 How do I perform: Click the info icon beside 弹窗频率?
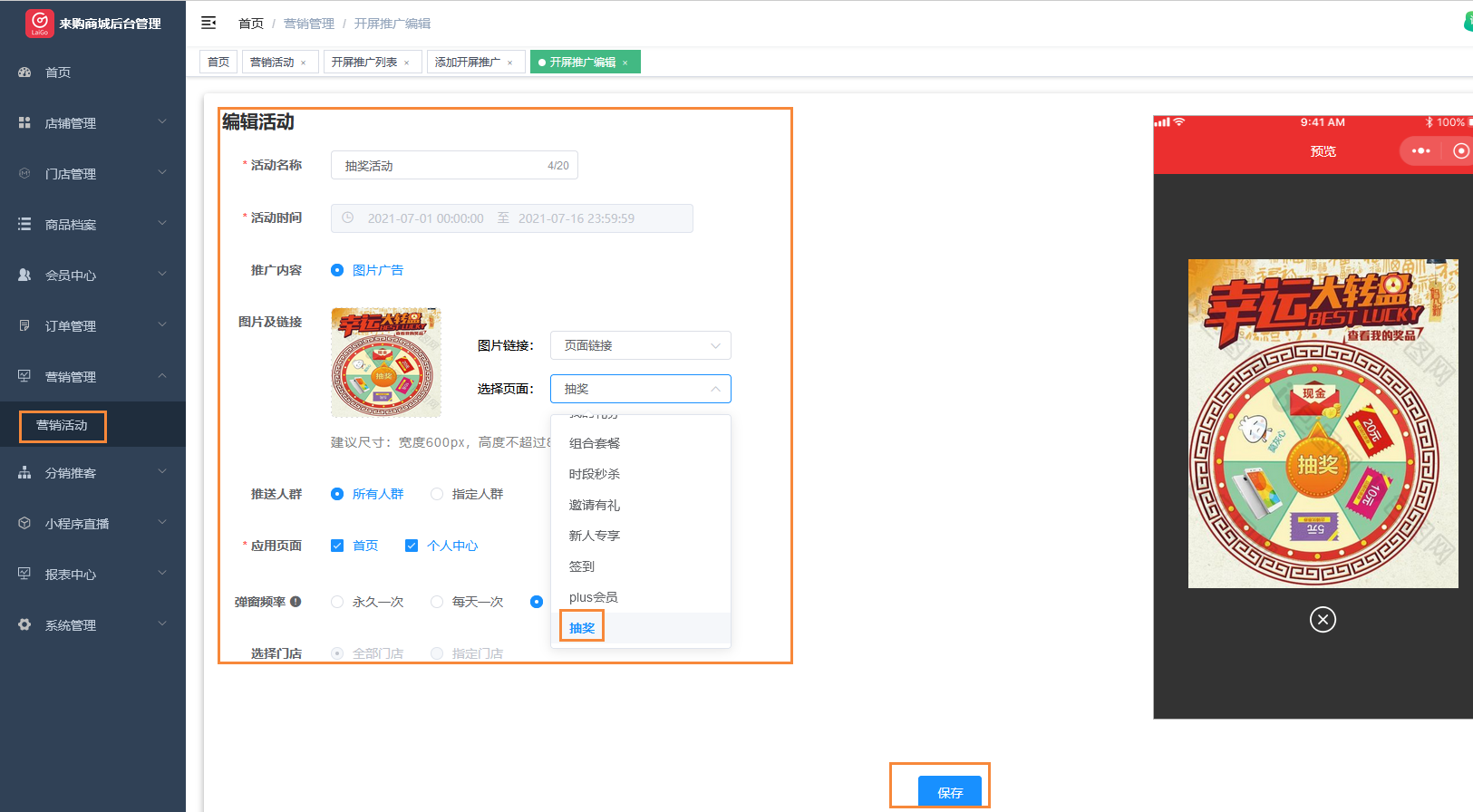pos(296,602)
